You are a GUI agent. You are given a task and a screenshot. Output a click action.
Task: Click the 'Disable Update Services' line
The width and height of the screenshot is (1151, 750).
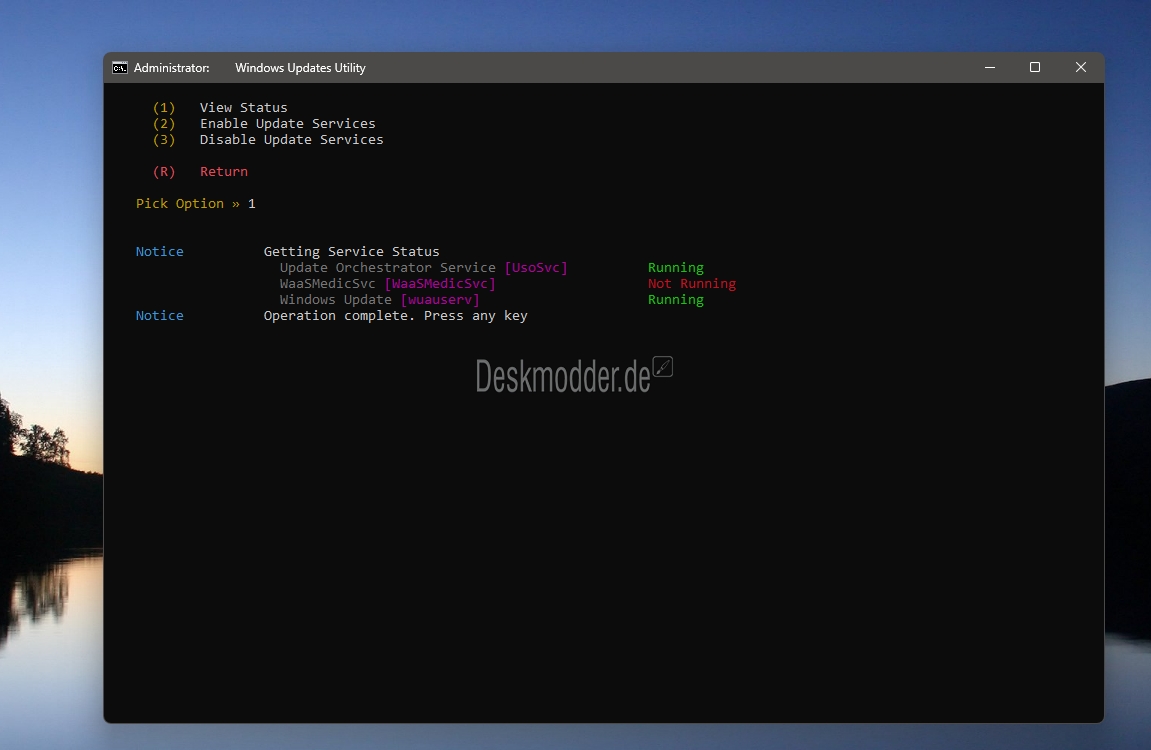pos(291,139)
